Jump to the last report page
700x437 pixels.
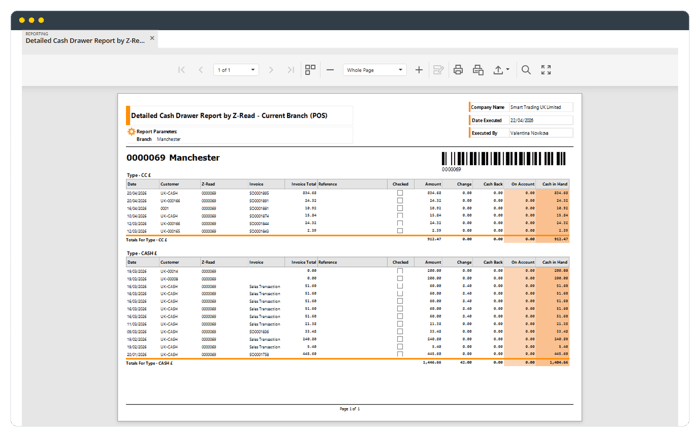point(291,70)
